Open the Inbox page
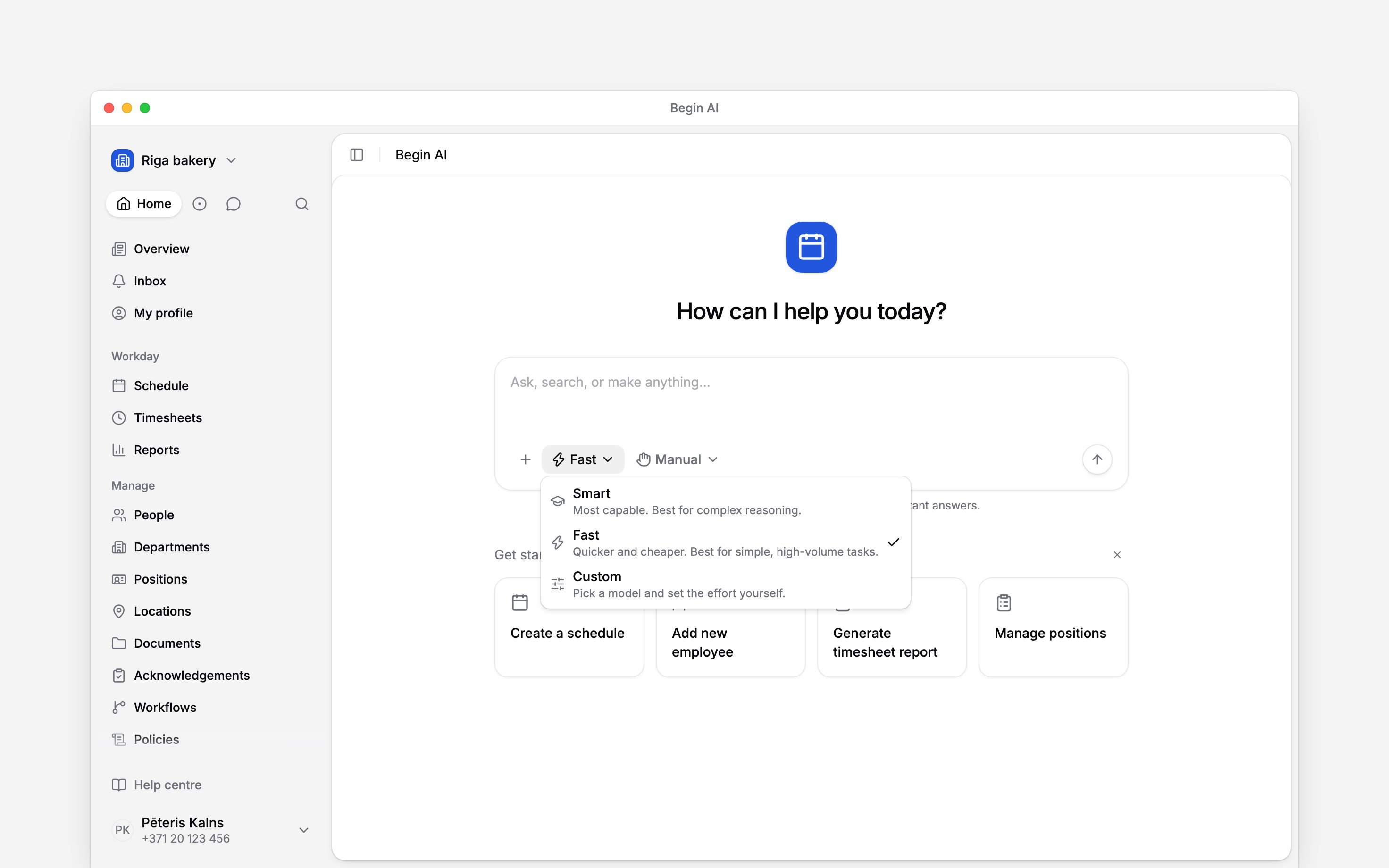The image size is (1389, 868). click(210, 281)
